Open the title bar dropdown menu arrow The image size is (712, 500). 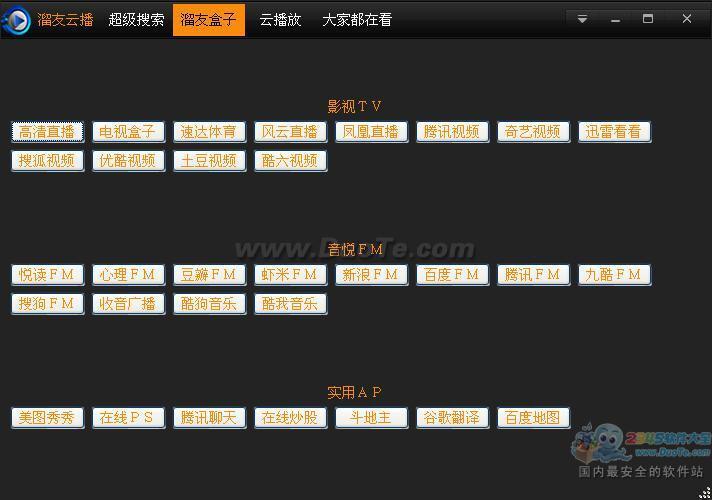coord(582,19)
